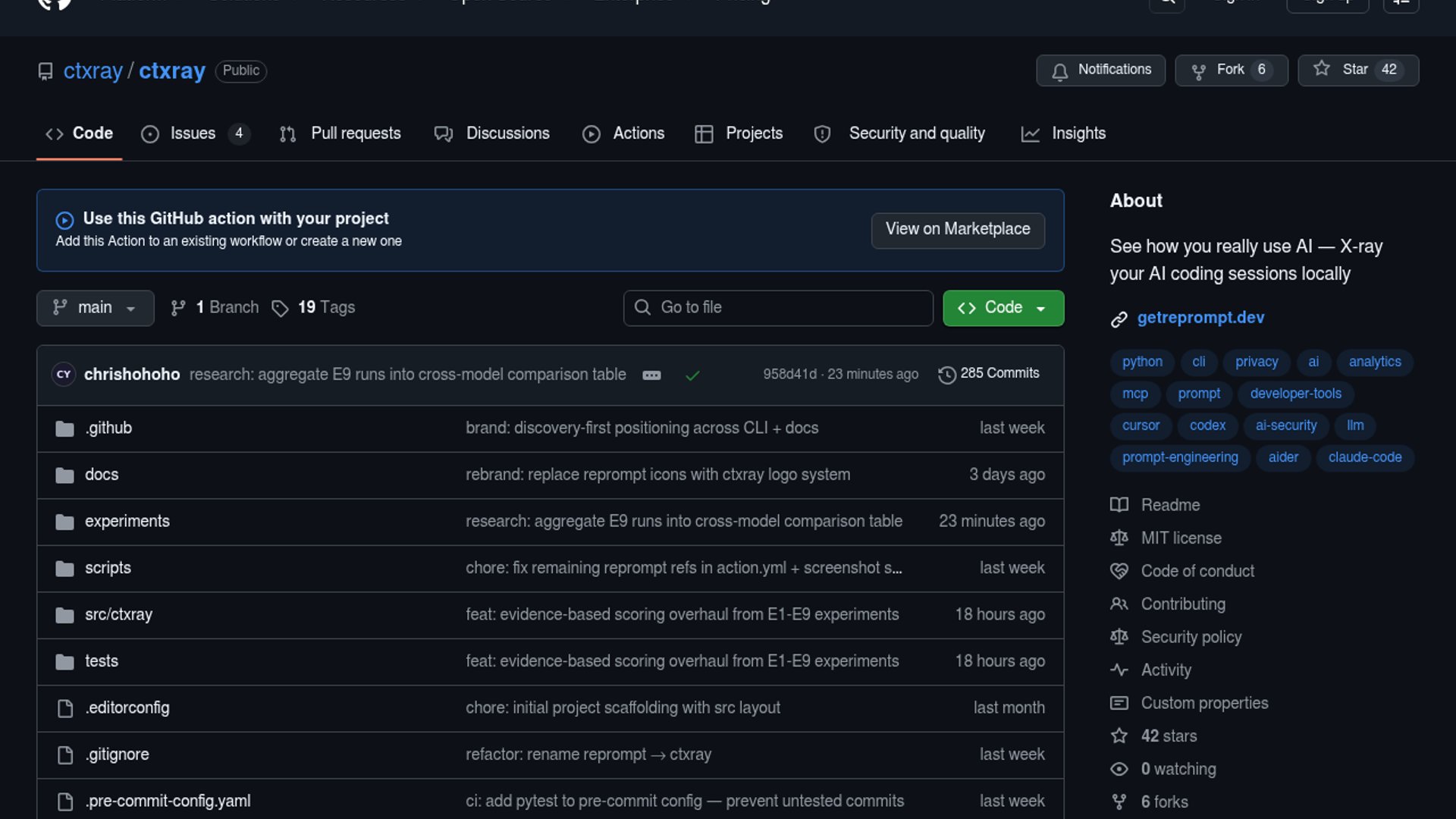Viewport: 1456px width, 819px height.
Task: Click the getreprompt.dev website link
Action: pos(1200,318)
